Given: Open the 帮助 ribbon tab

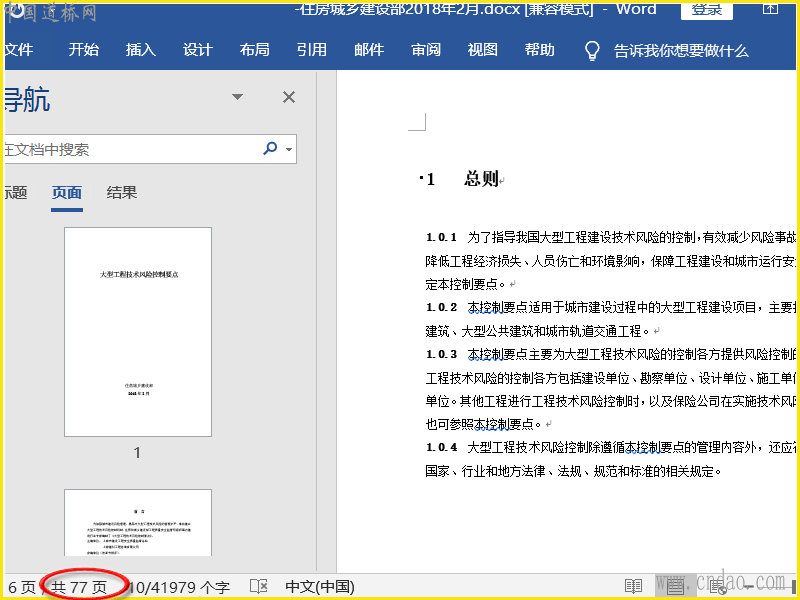Looking at the screenshot, I should [x=540, y=49].
